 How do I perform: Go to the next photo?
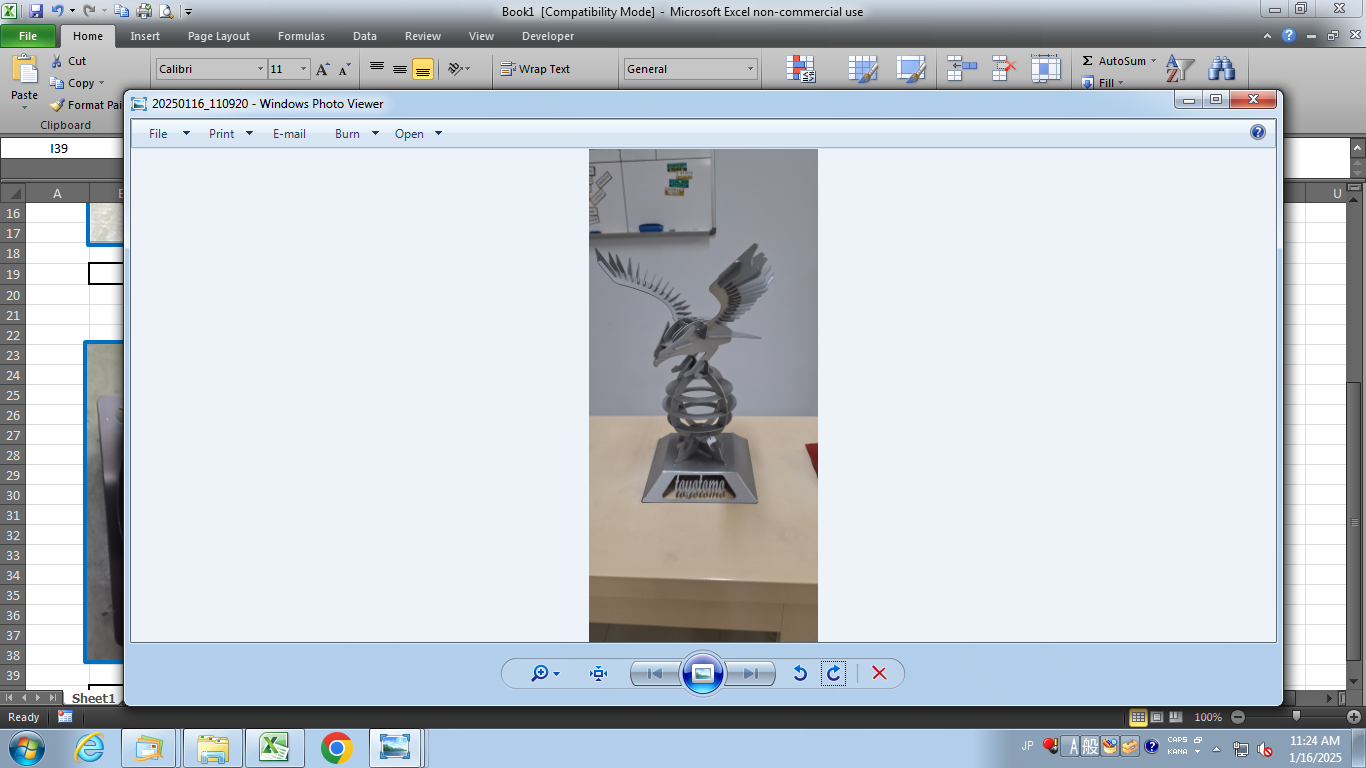750,673
